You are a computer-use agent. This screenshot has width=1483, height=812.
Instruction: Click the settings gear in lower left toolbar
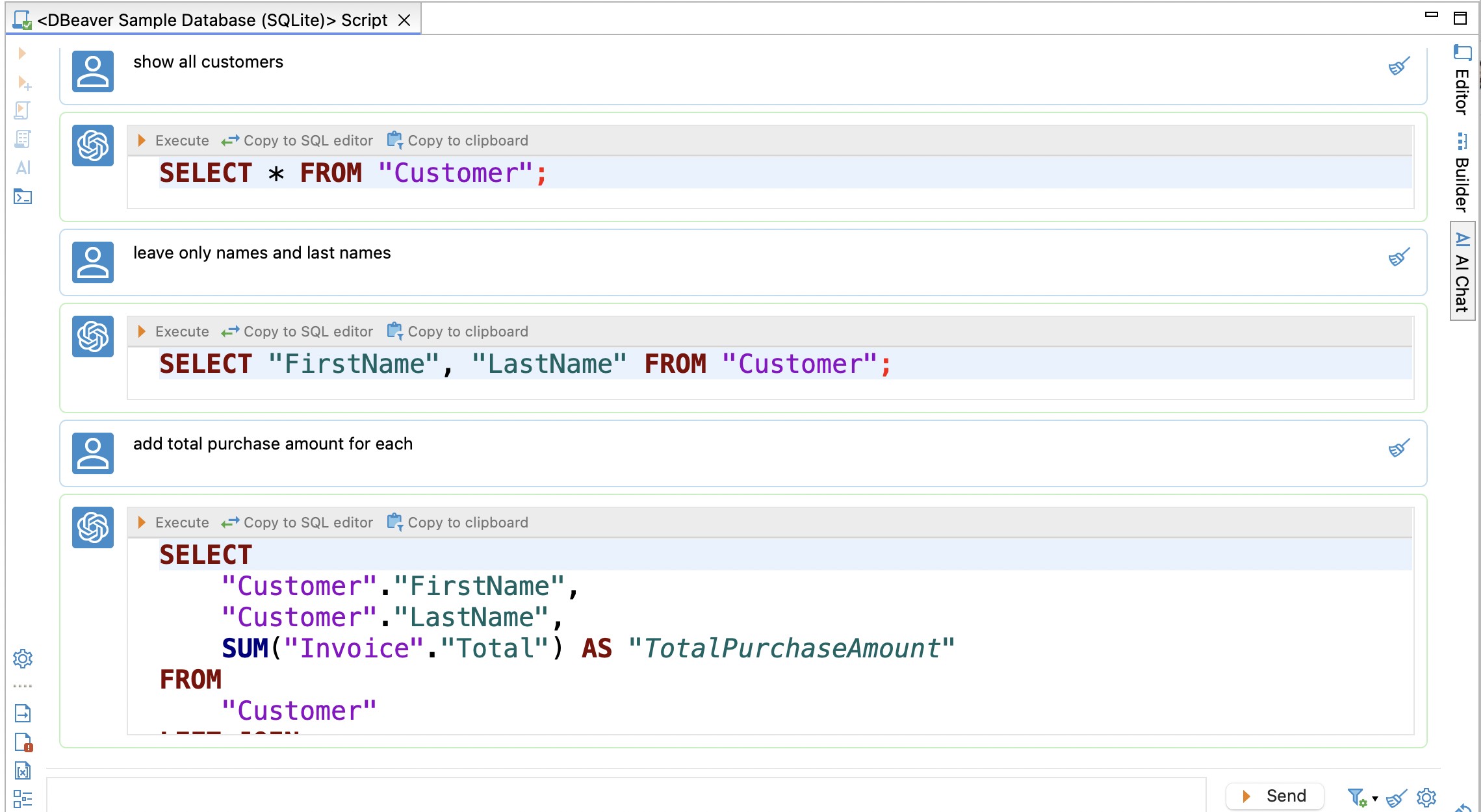tap(23, 659)
